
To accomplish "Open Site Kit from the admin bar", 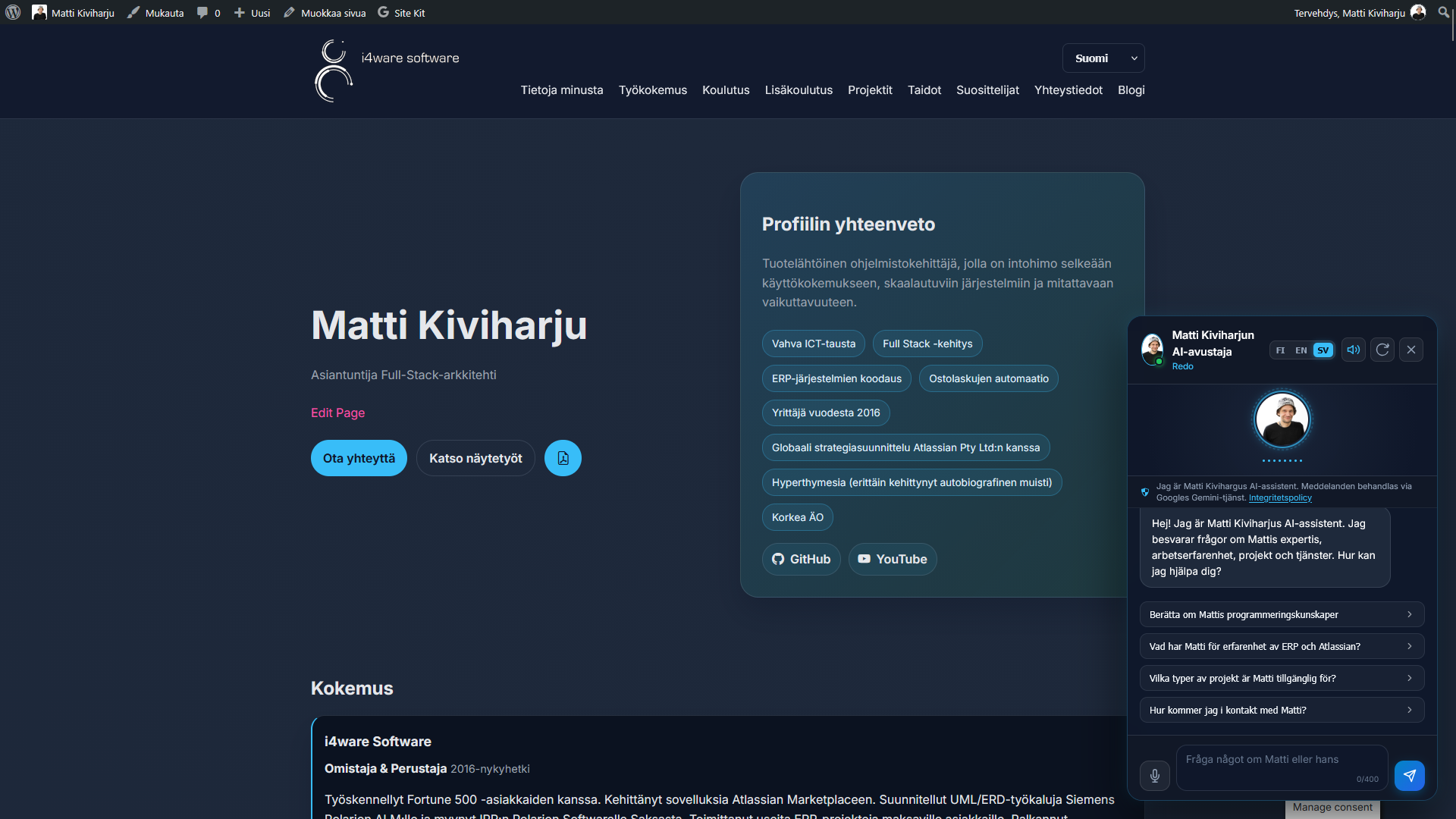I will [x=401, y=12].
